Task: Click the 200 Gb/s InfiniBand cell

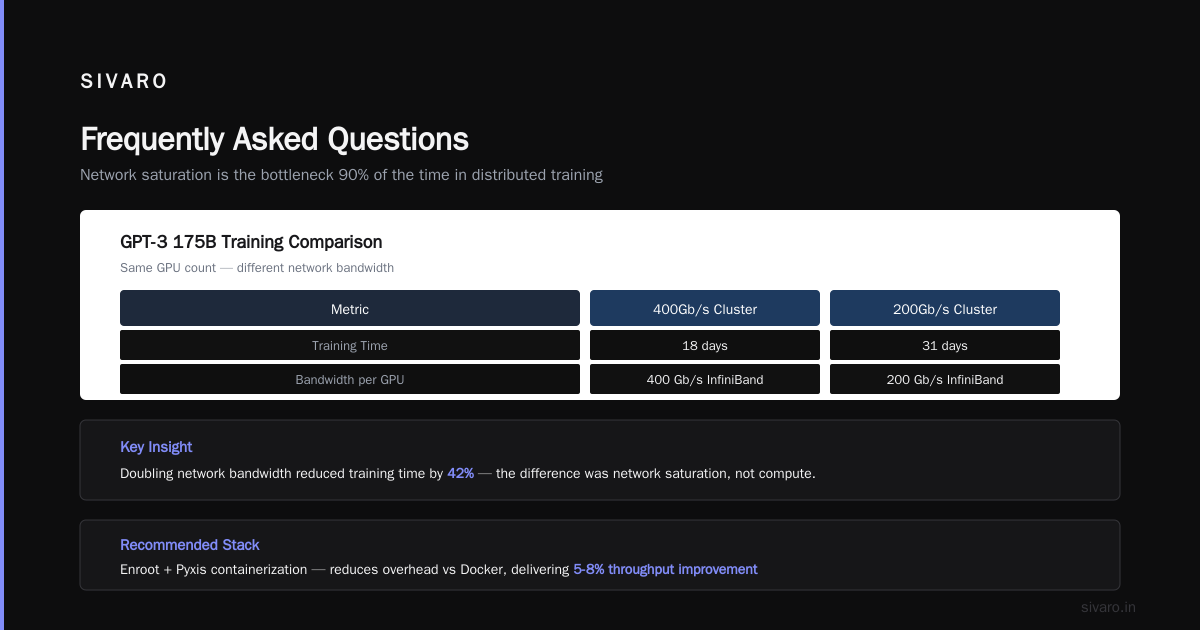Action: (945, 380)
